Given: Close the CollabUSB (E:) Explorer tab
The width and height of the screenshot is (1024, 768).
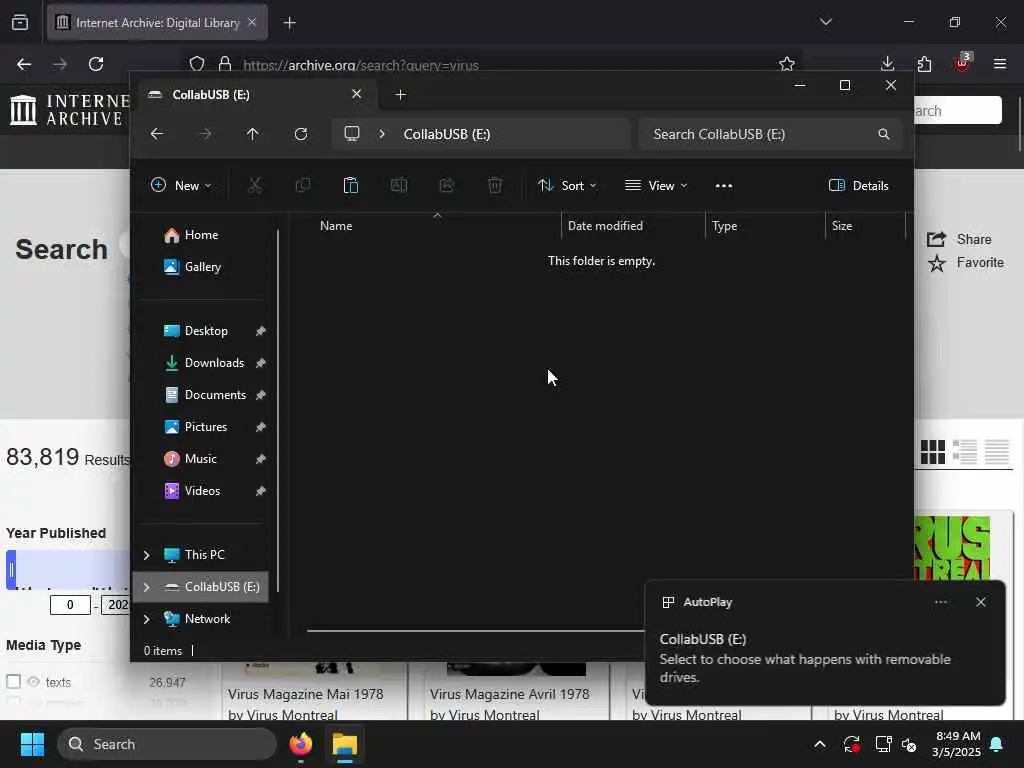Looking at the screenshot, I should pyautogui.click(x=357, y=94).
